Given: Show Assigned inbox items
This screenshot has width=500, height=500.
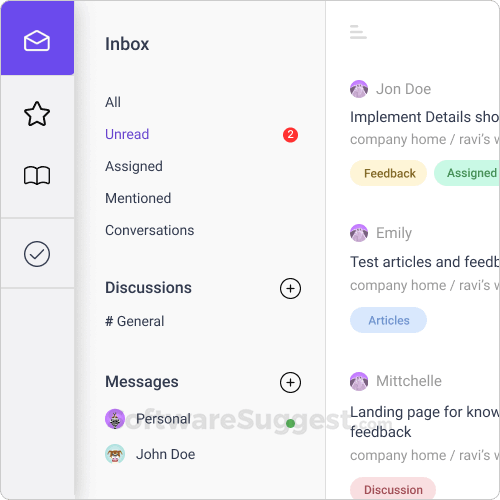Looking at the screenshot, I should [134, 166].
